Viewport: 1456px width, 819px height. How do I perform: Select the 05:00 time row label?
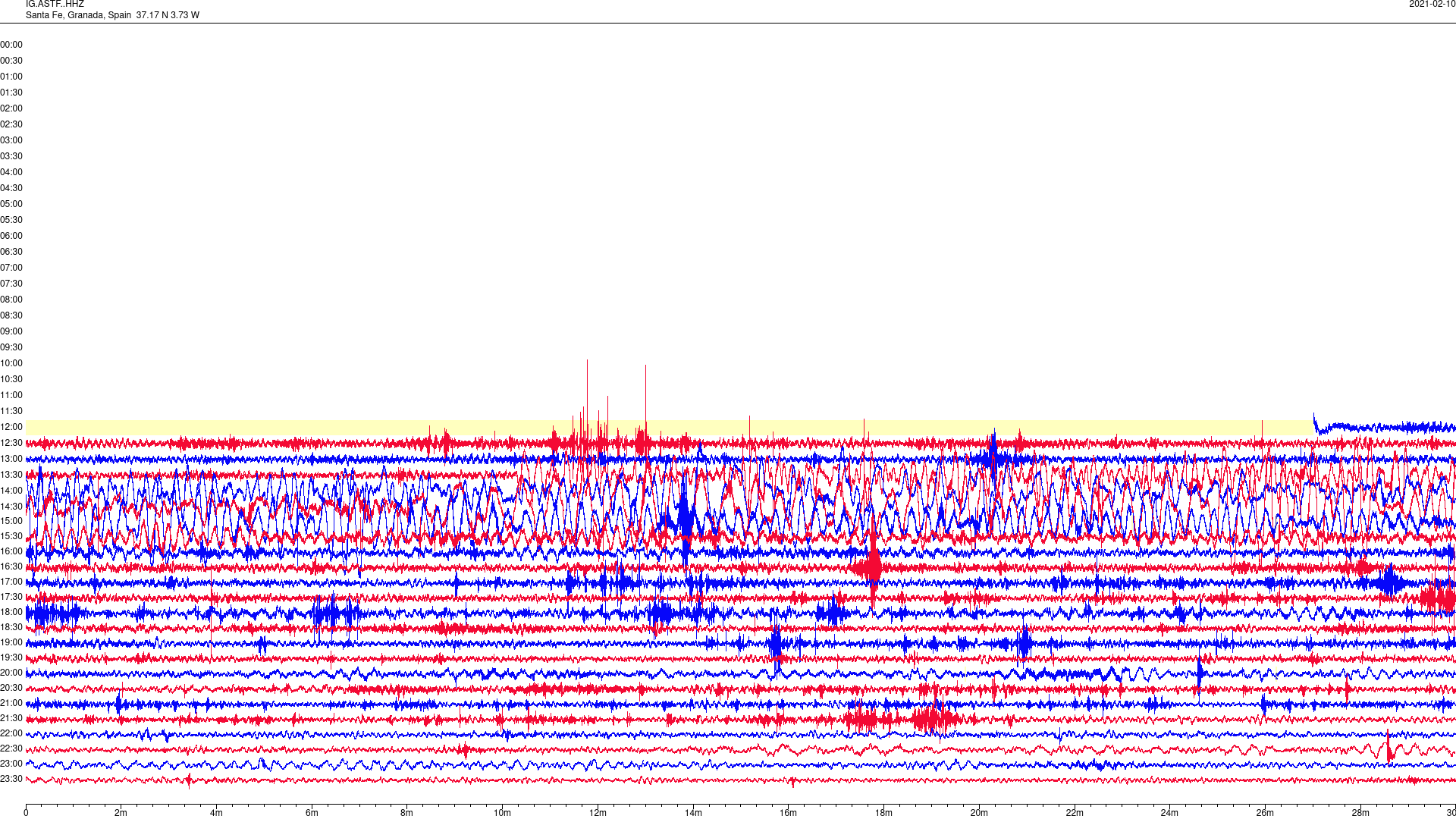[11, 204]
